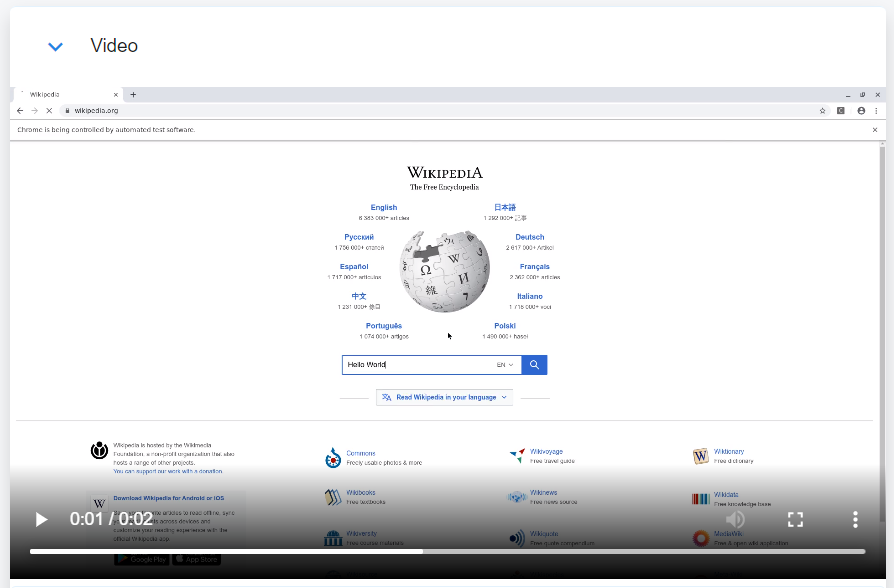Collapse the Video section chevron
The width and height of the screenshot is (894, 588).
(55, 46)
